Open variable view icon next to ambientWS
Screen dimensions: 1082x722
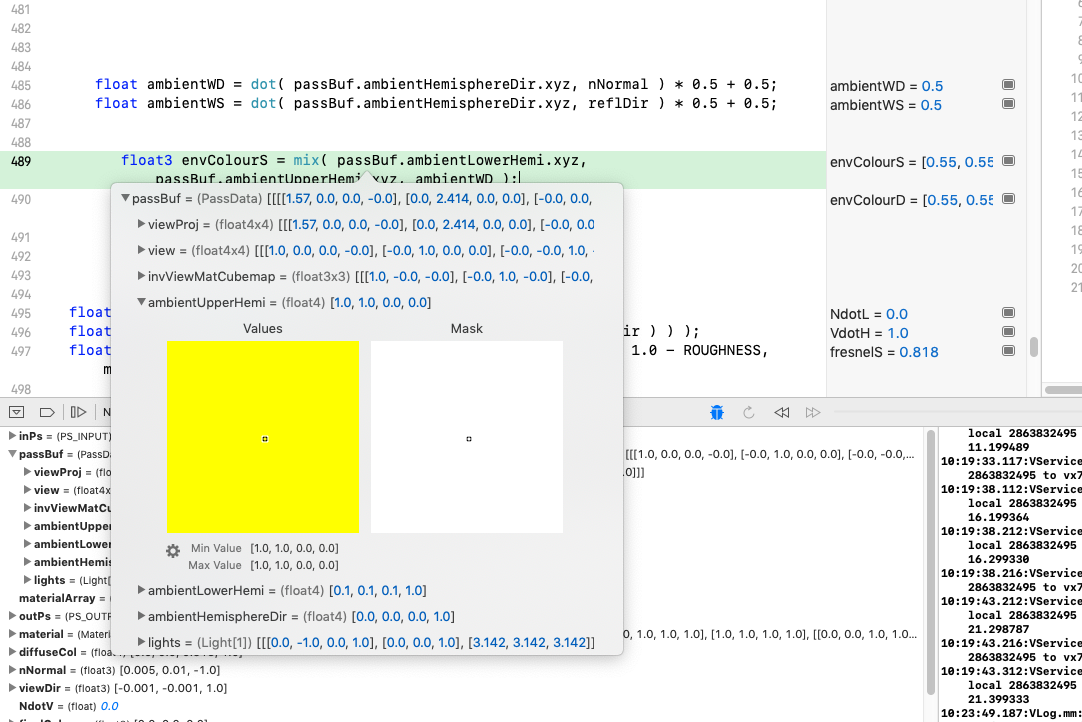pos(1008,104)
